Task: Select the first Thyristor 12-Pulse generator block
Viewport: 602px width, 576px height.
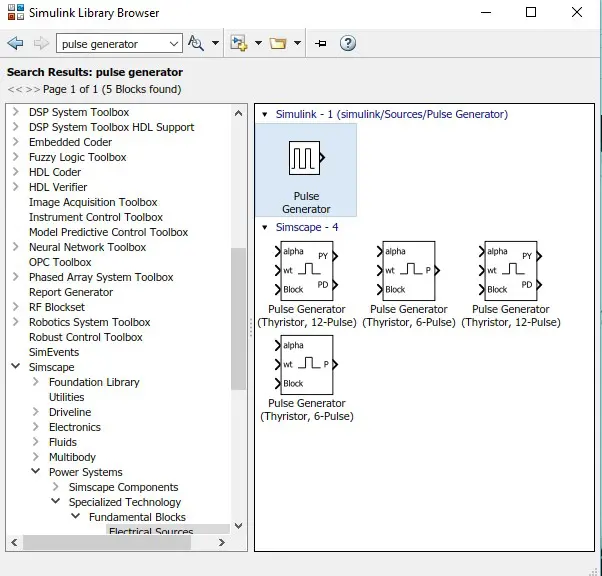Action: coord(306,270)
